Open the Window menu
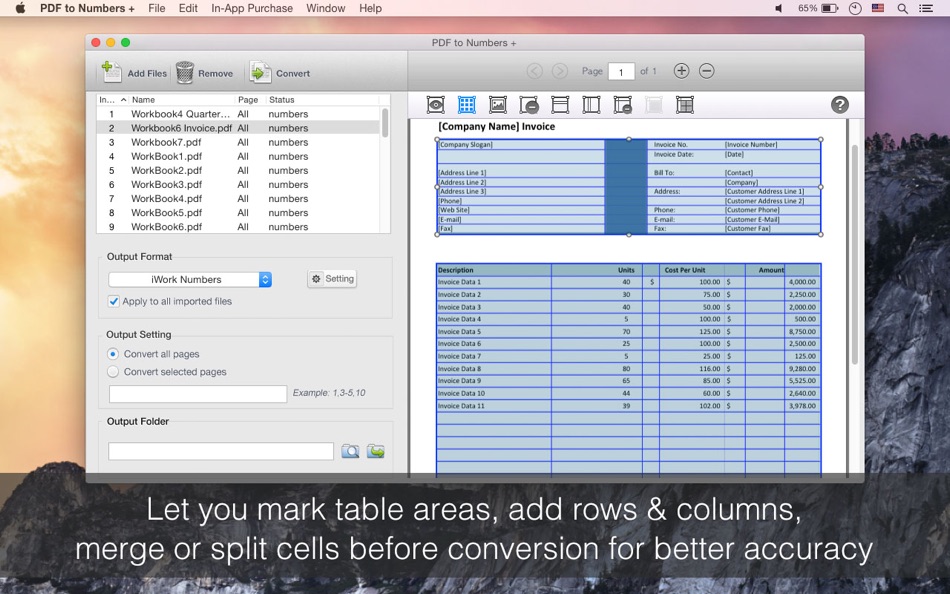Image resolution: width=950 pixels, height=594 pixels. click(325, 8)
